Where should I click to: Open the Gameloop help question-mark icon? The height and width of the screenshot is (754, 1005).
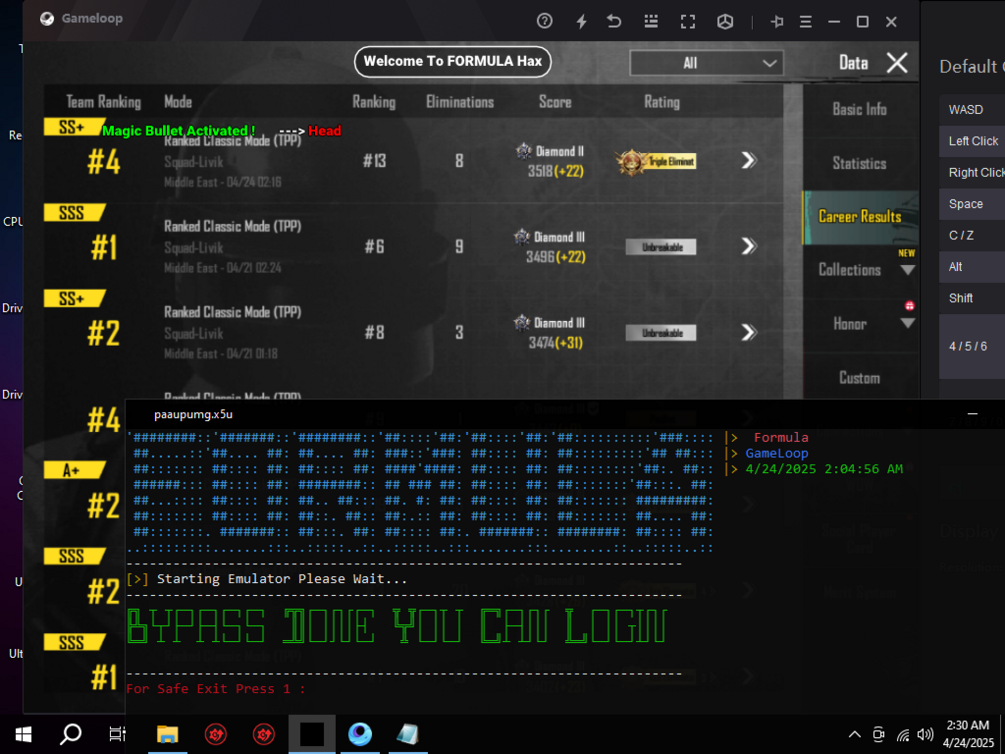(x=544, y=21)
